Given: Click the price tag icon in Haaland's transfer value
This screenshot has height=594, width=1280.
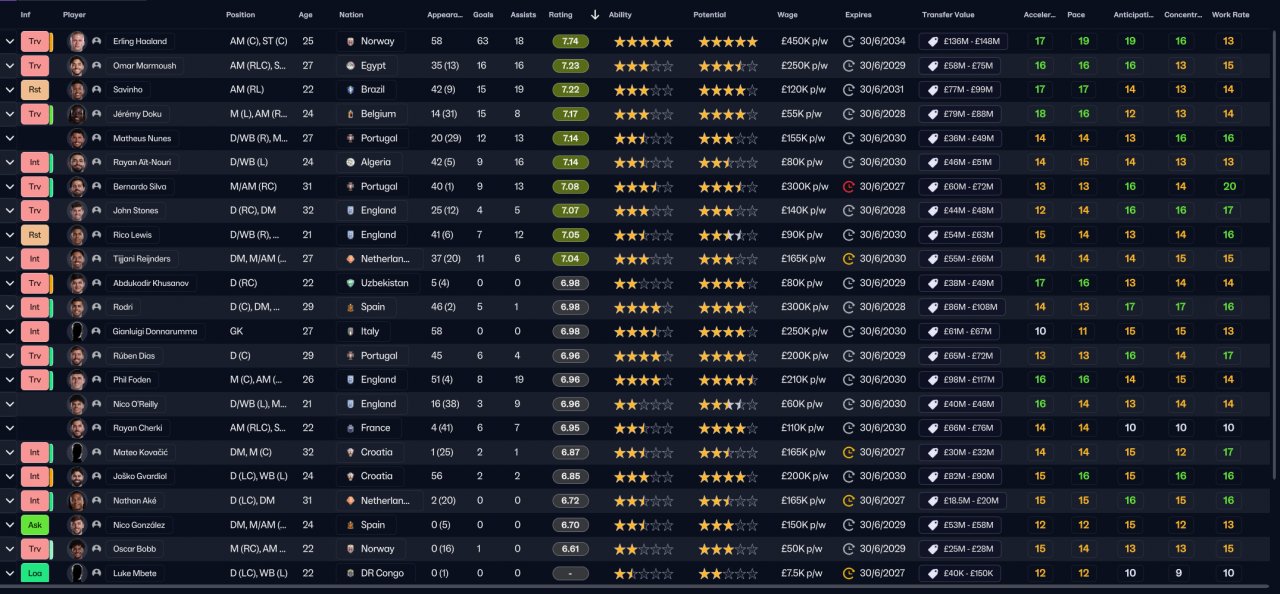Looking at the screenshot, I should point(933,42).
